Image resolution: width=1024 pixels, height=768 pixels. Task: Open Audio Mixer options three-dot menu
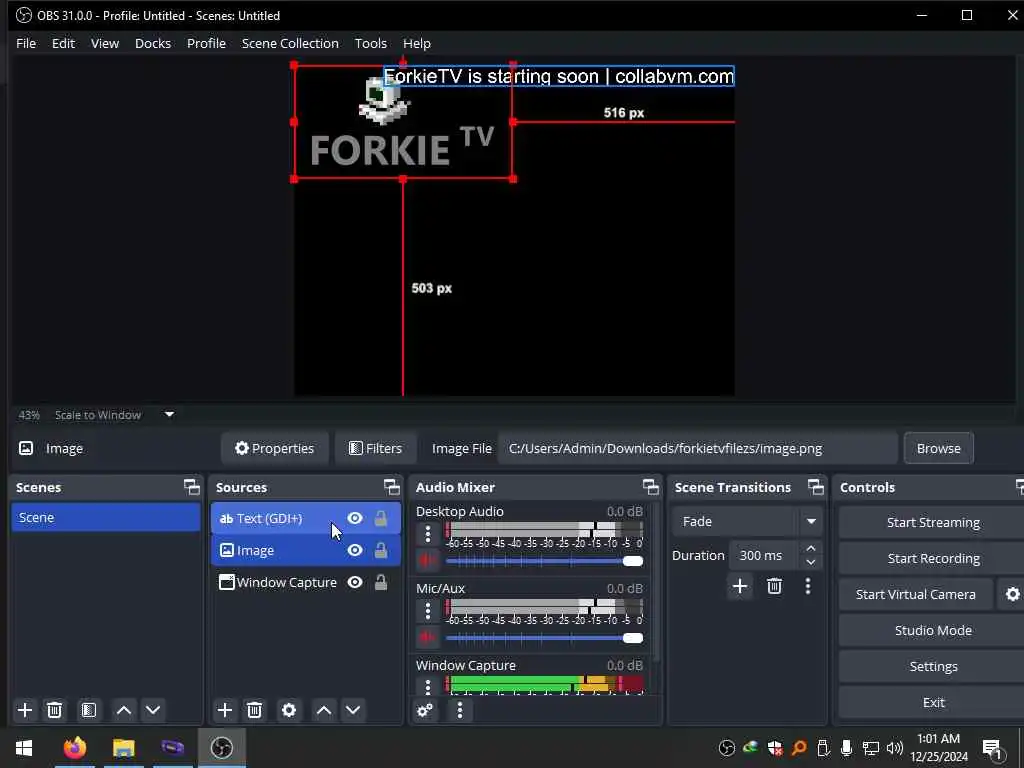click(460, 710)
